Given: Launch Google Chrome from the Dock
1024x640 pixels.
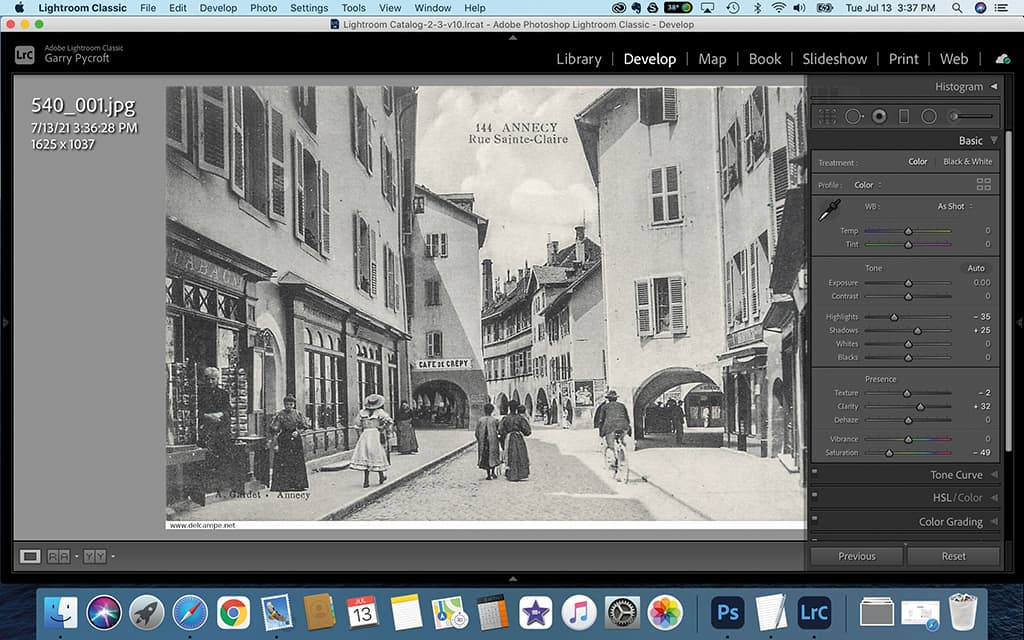Looking at the screenshot, I should [233, 613].
